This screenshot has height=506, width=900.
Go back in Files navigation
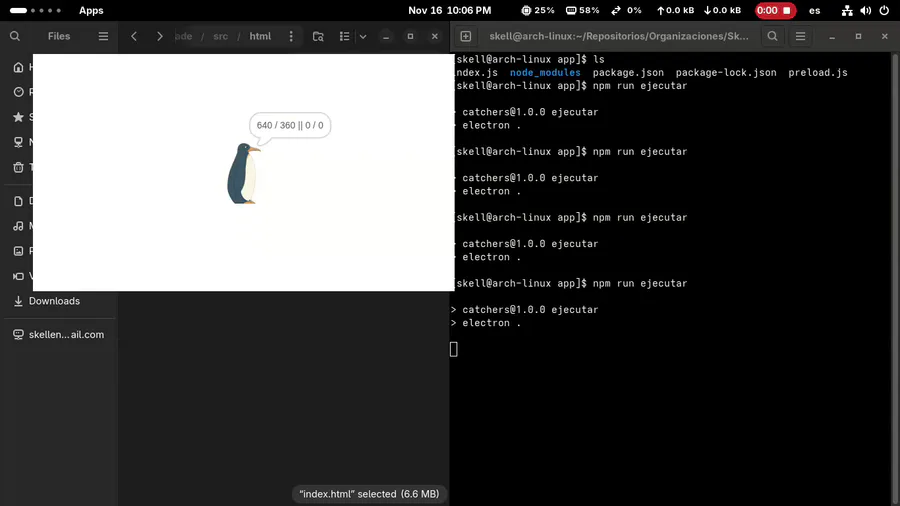tap(134, 36)
